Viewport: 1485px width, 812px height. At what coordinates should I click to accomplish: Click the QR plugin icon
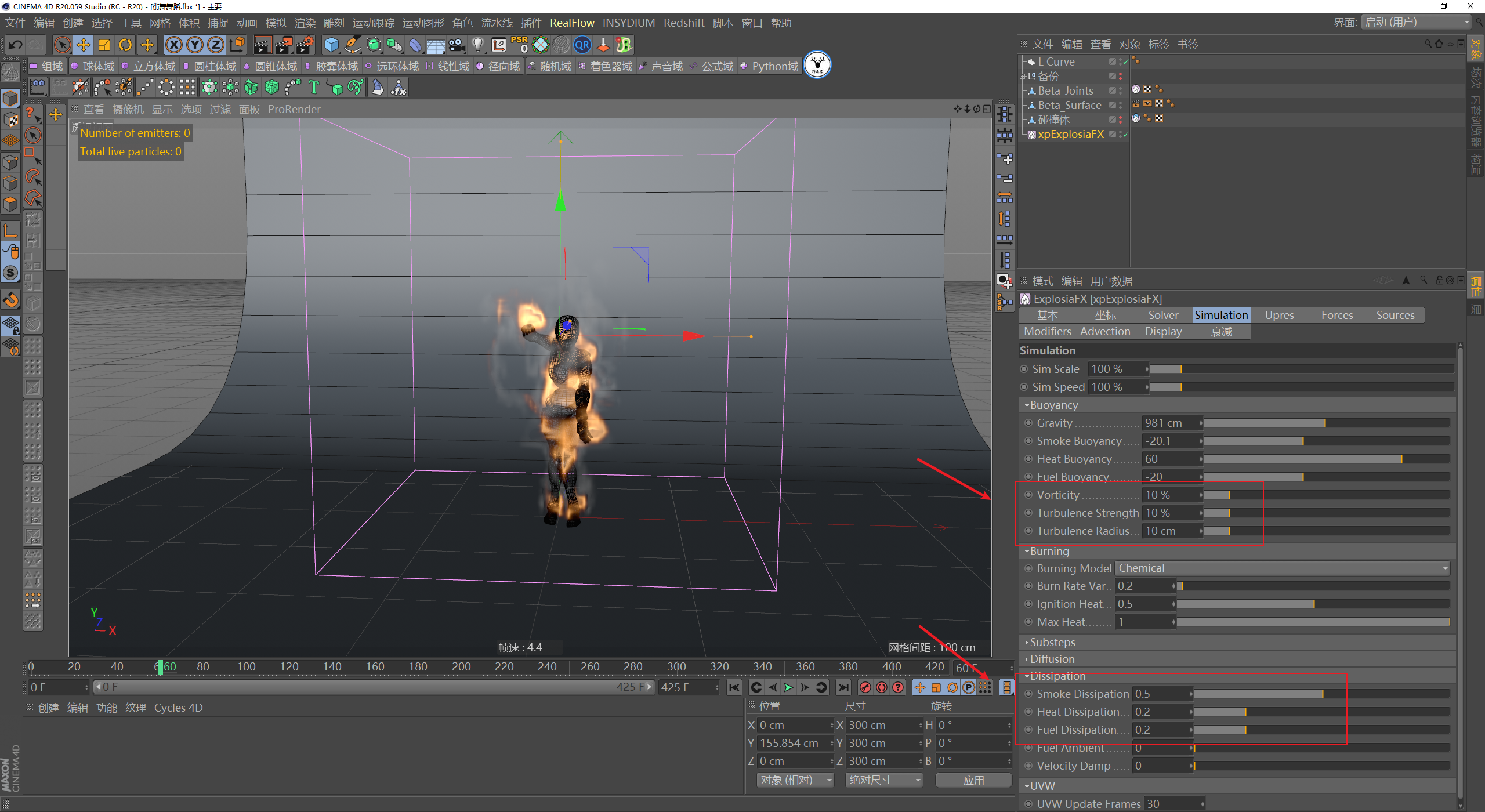click(x=582, y=45)
